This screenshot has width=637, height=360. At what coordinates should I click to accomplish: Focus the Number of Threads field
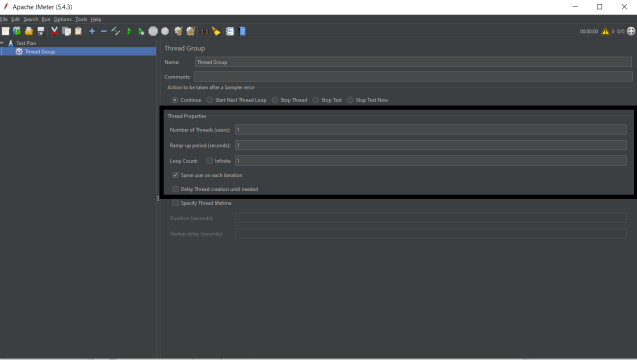431,130
